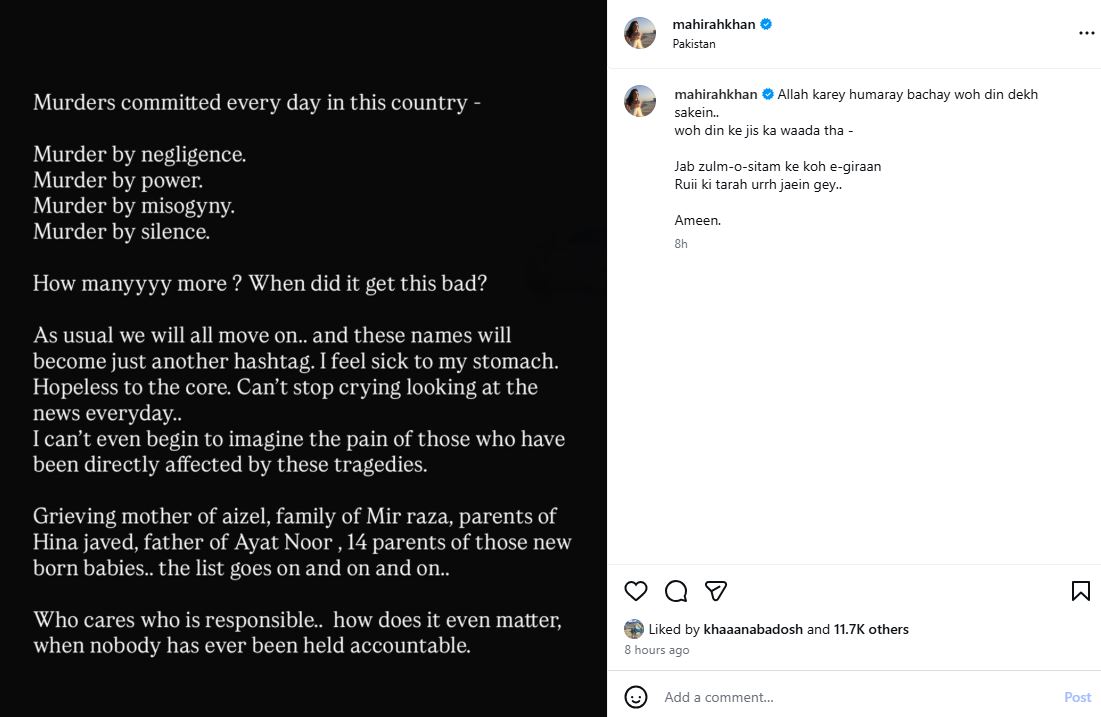Click the Add a comment field
Viewport: 1101px width, 717px height.
[x=857, y=697]
